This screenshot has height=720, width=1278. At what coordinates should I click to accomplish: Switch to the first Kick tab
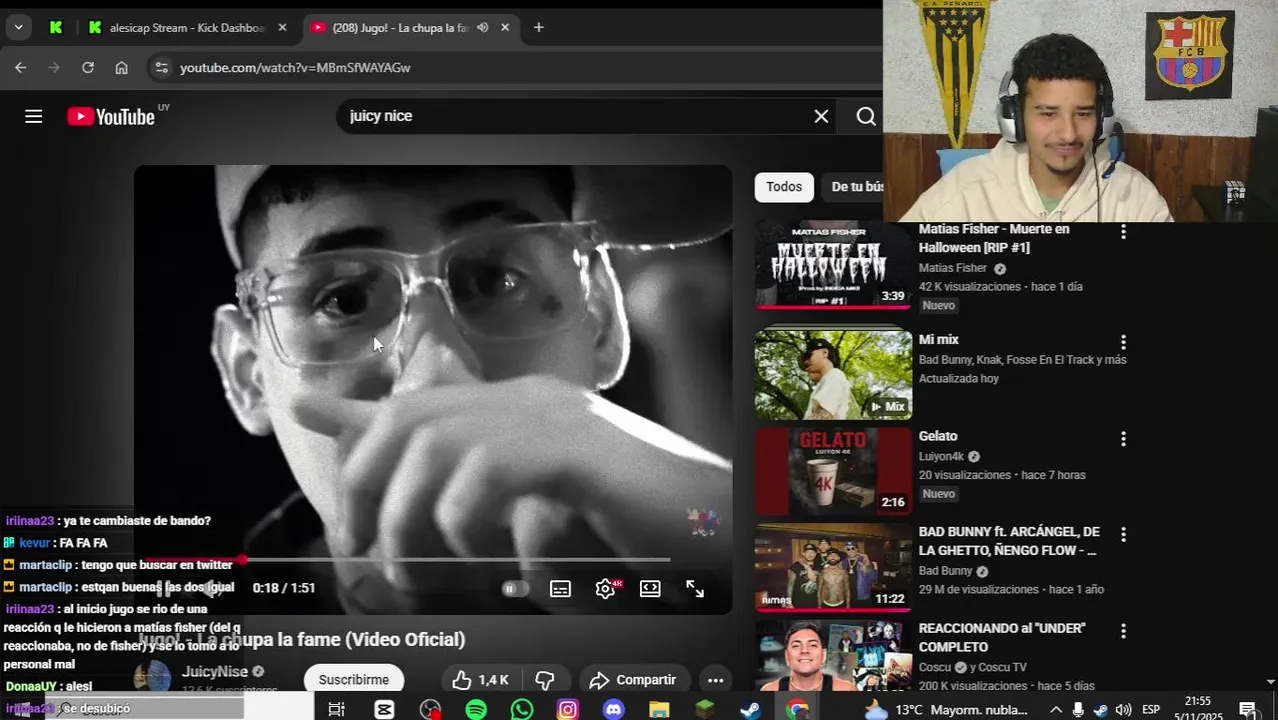pos(56,28)
